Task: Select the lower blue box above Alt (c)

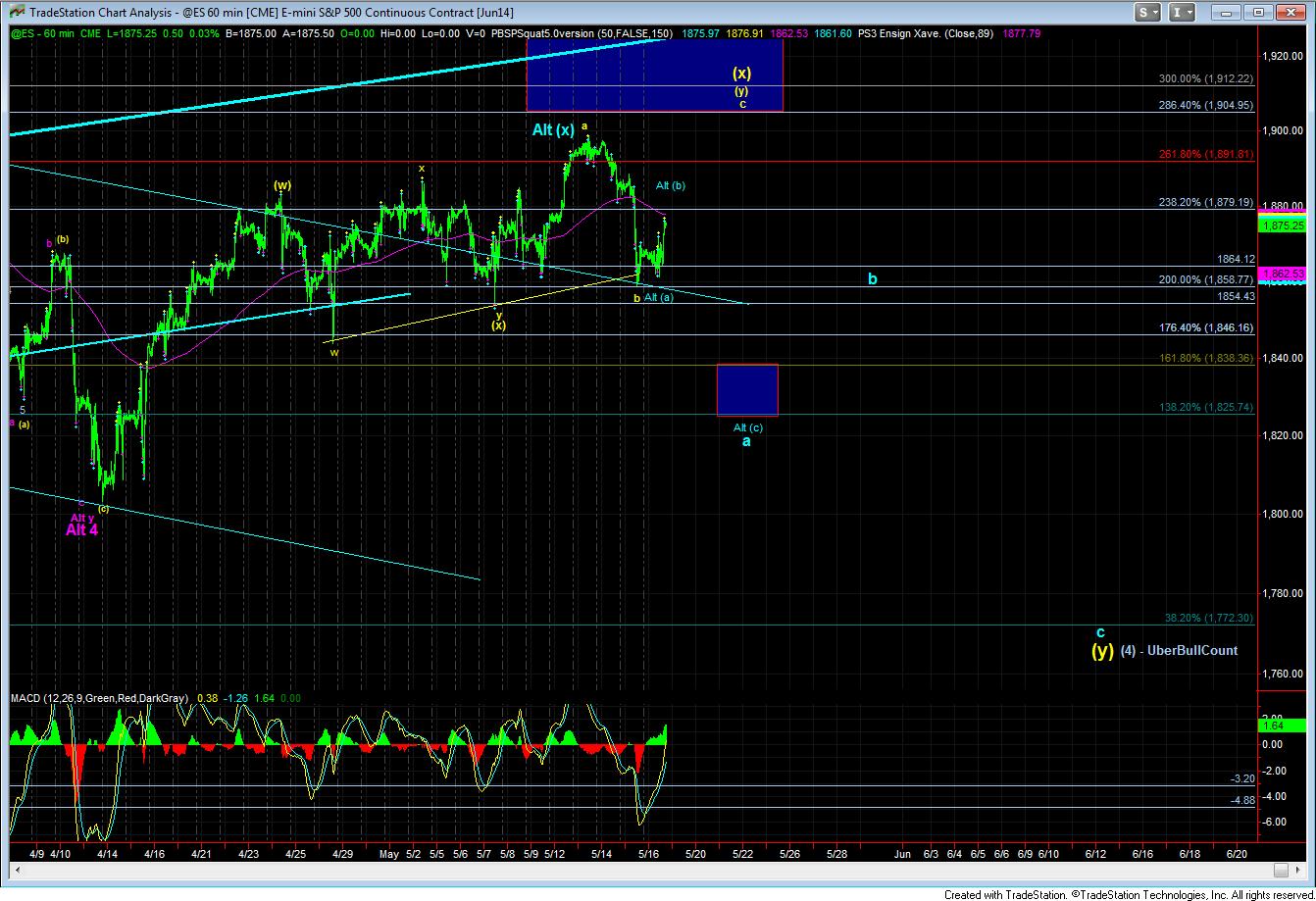Action: click(747, 389)
